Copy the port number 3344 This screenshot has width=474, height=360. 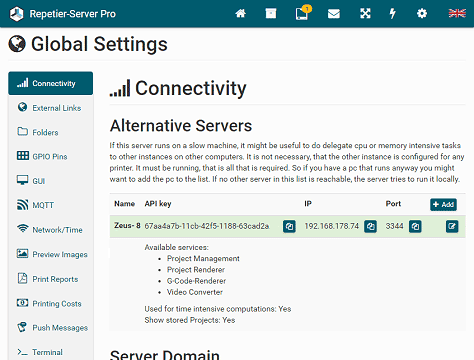click(415, 227)
